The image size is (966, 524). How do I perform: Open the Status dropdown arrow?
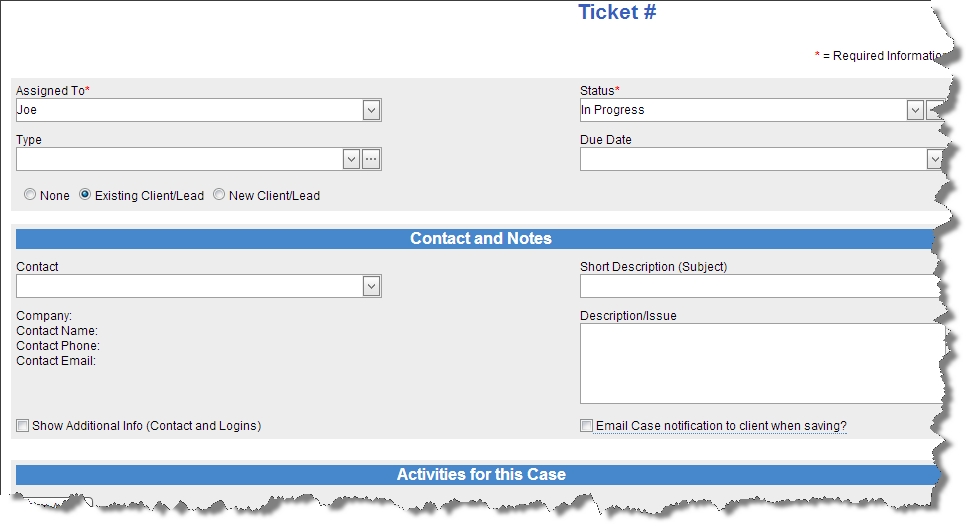pyautogui.click(x=915, y=110)
